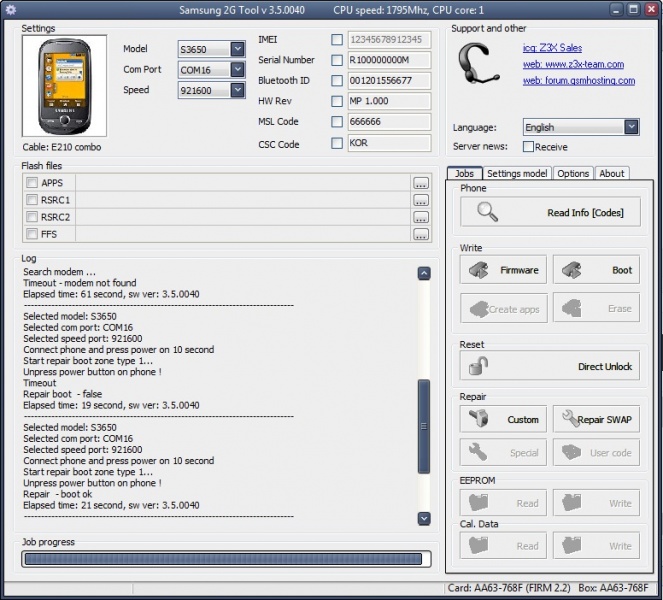Enable Receive server news checkbox
The height and width of the screenshot is (600, 663).
coord(528,147)
